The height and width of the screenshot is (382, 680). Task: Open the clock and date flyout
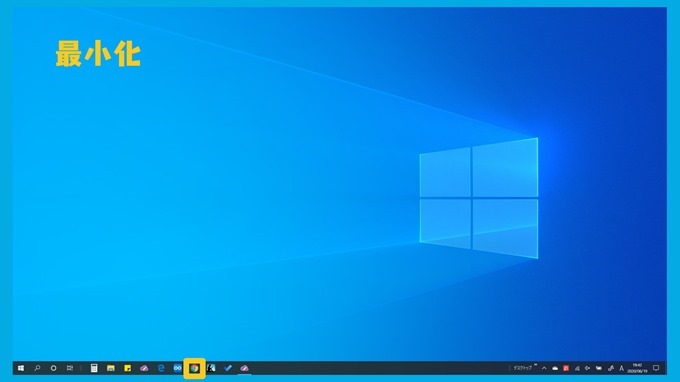click(637, 368)
